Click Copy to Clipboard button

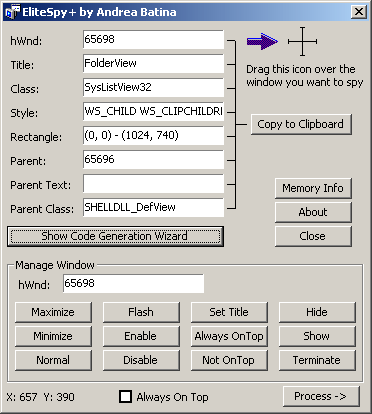tap(301, 124)
